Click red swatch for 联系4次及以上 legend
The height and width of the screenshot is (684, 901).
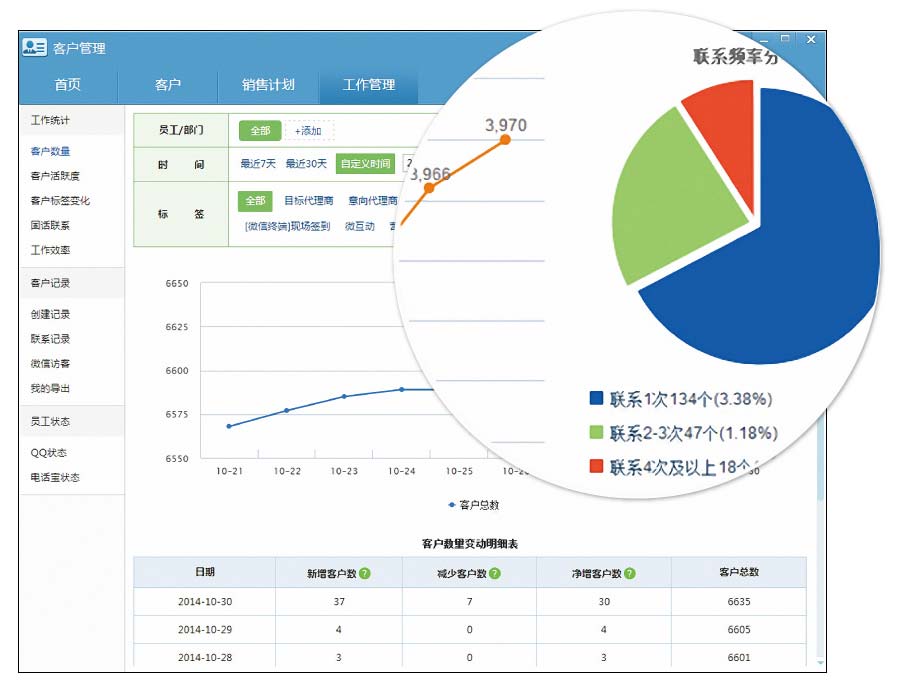(x=596, y=466)
